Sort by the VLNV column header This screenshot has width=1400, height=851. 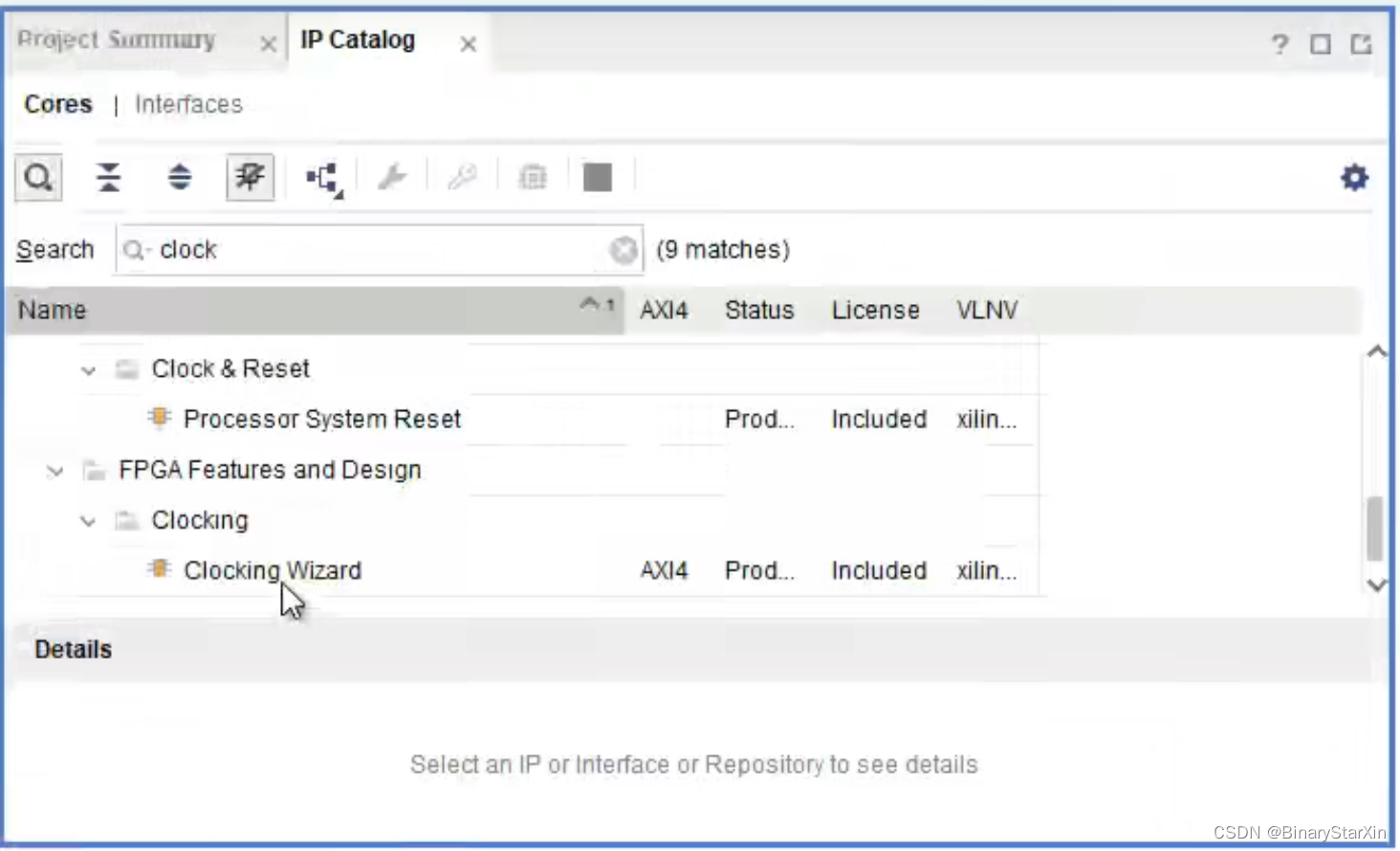coord(987,311)
